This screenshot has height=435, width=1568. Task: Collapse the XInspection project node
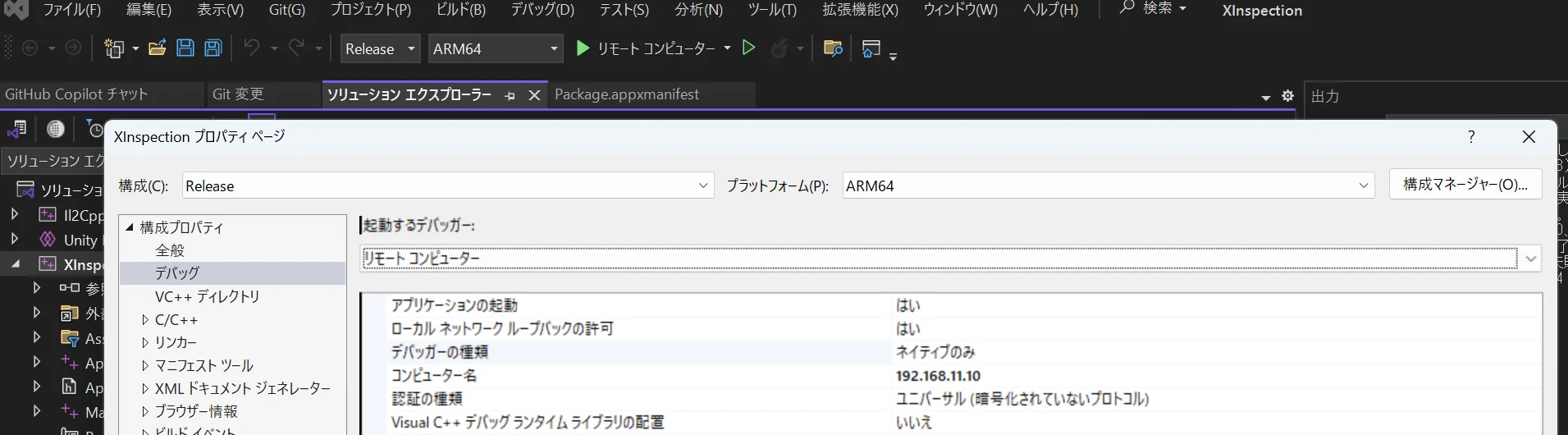pos(16,264)
